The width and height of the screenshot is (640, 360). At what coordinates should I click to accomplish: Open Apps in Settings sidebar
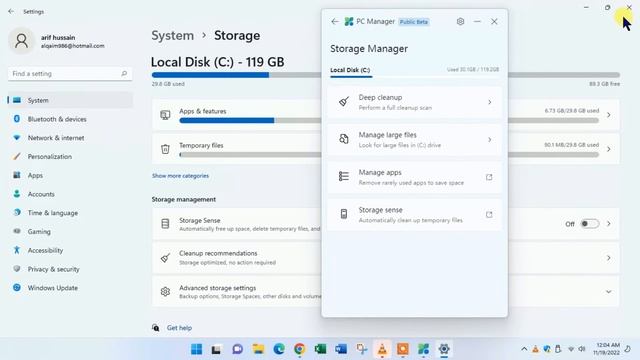click(x=70, y=176)
